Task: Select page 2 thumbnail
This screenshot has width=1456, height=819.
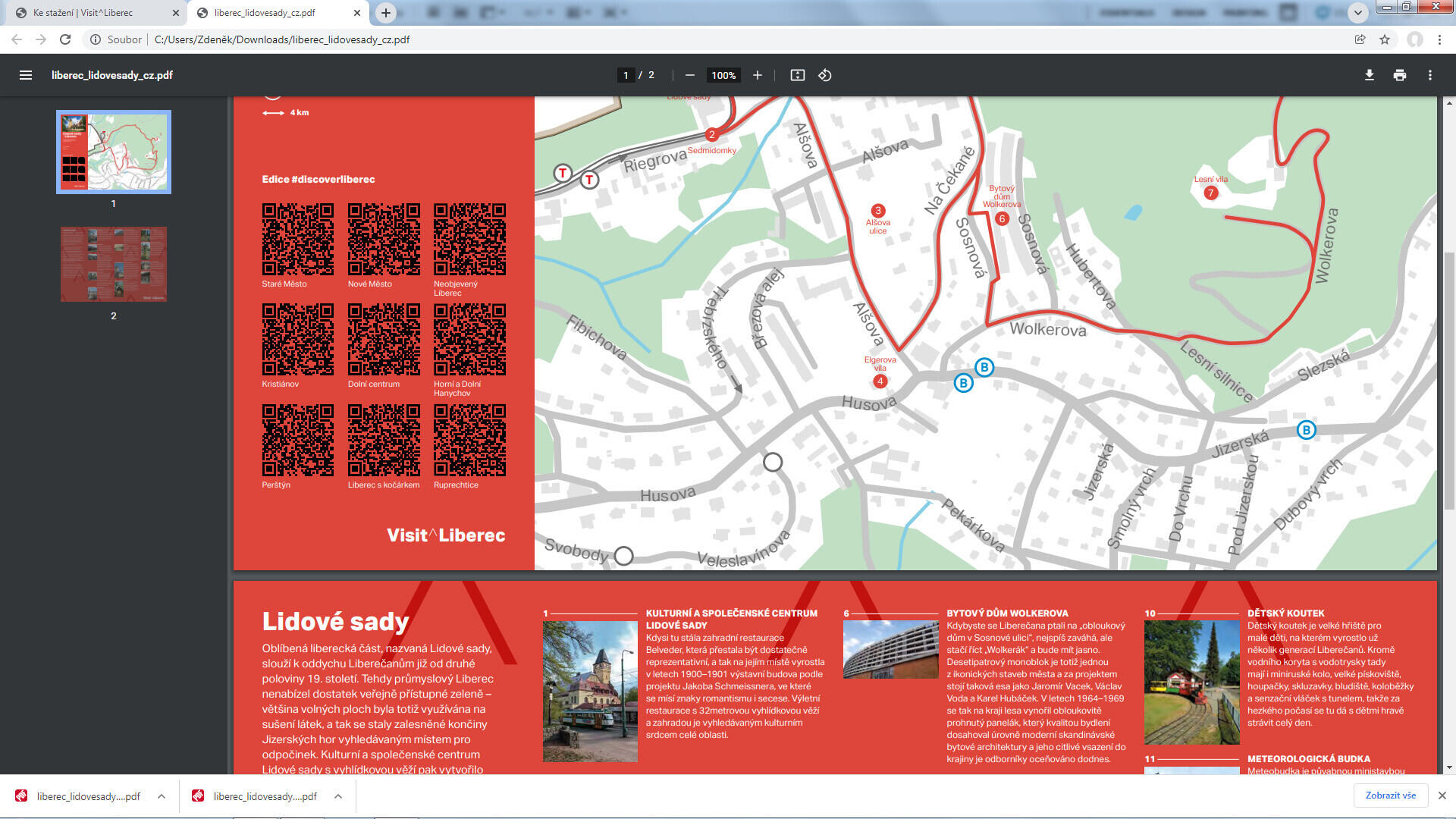Action: click(x=114, y=264)
